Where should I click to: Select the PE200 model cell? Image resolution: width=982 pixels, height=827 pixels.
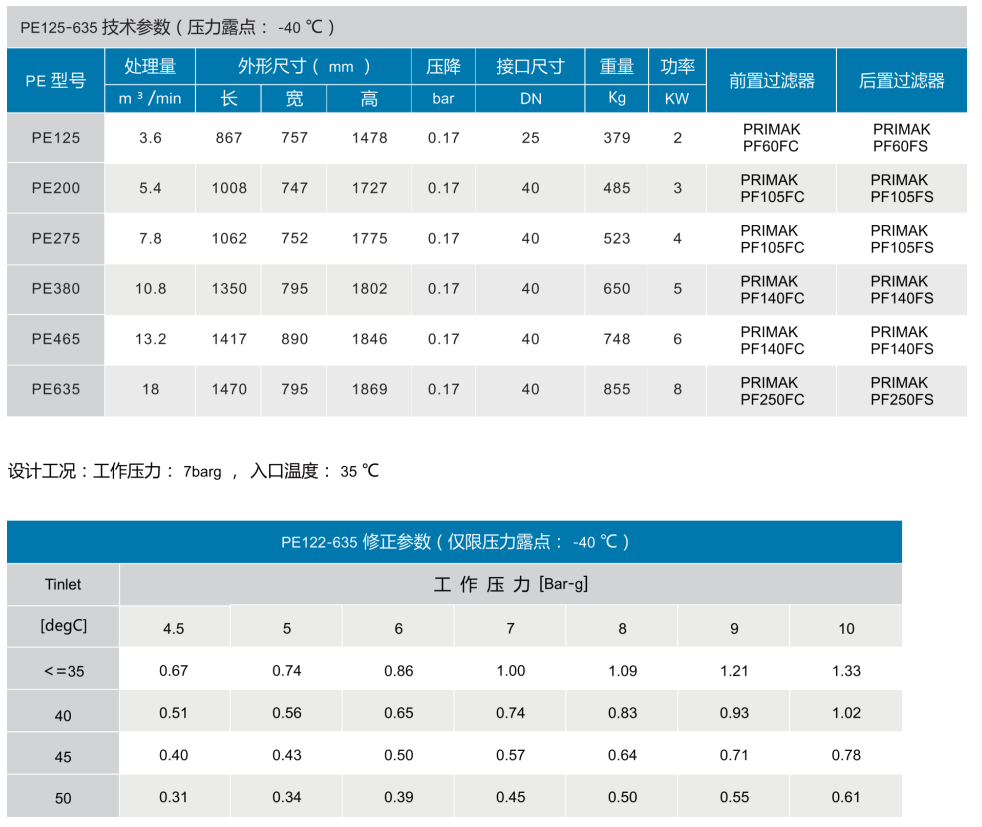[55, 188]
